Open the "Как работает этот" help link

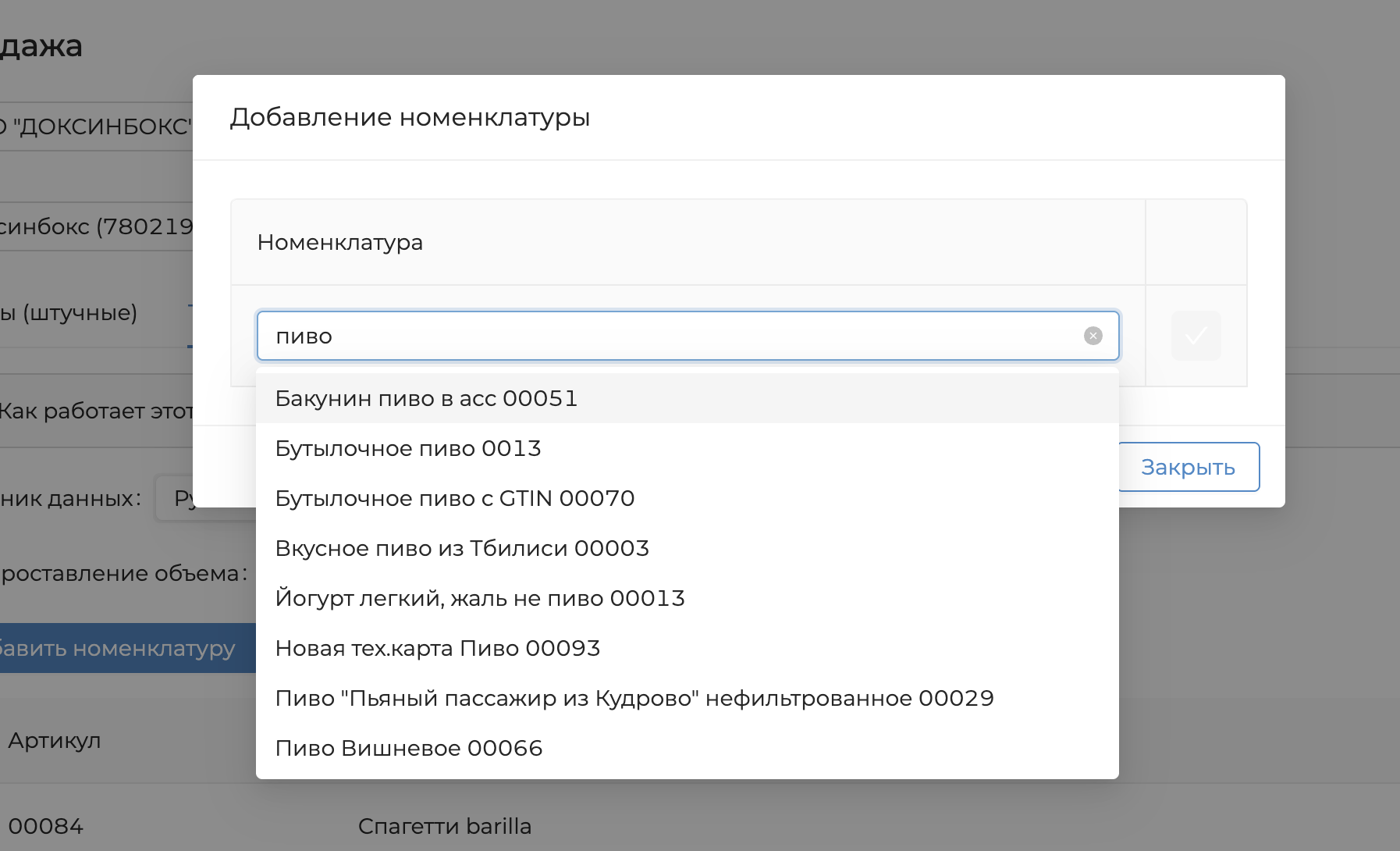click(95, 411)
